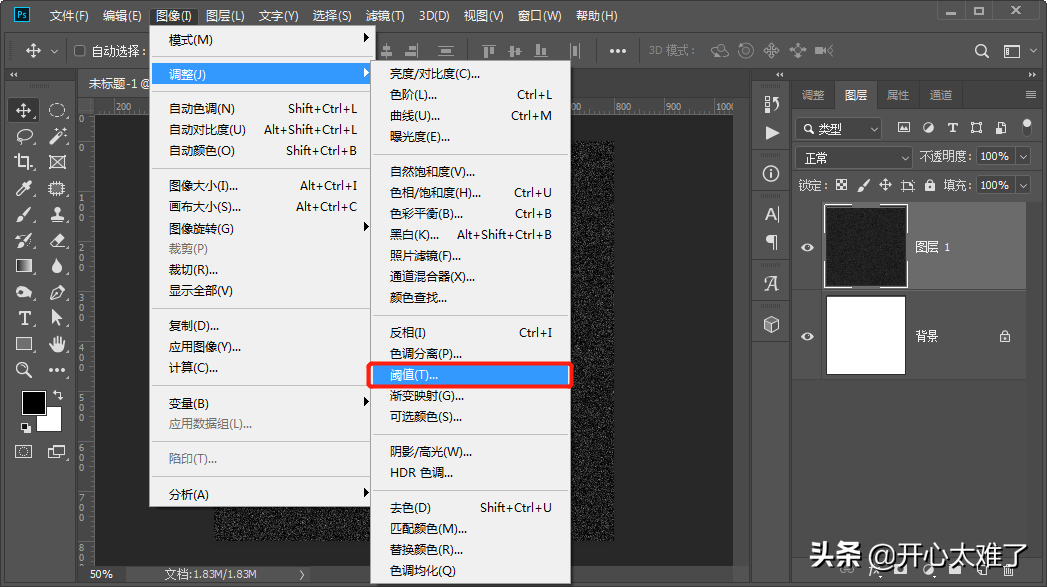Click the lock all padlock icon
Screen dimensions: 1047x587
click(929, 185)
